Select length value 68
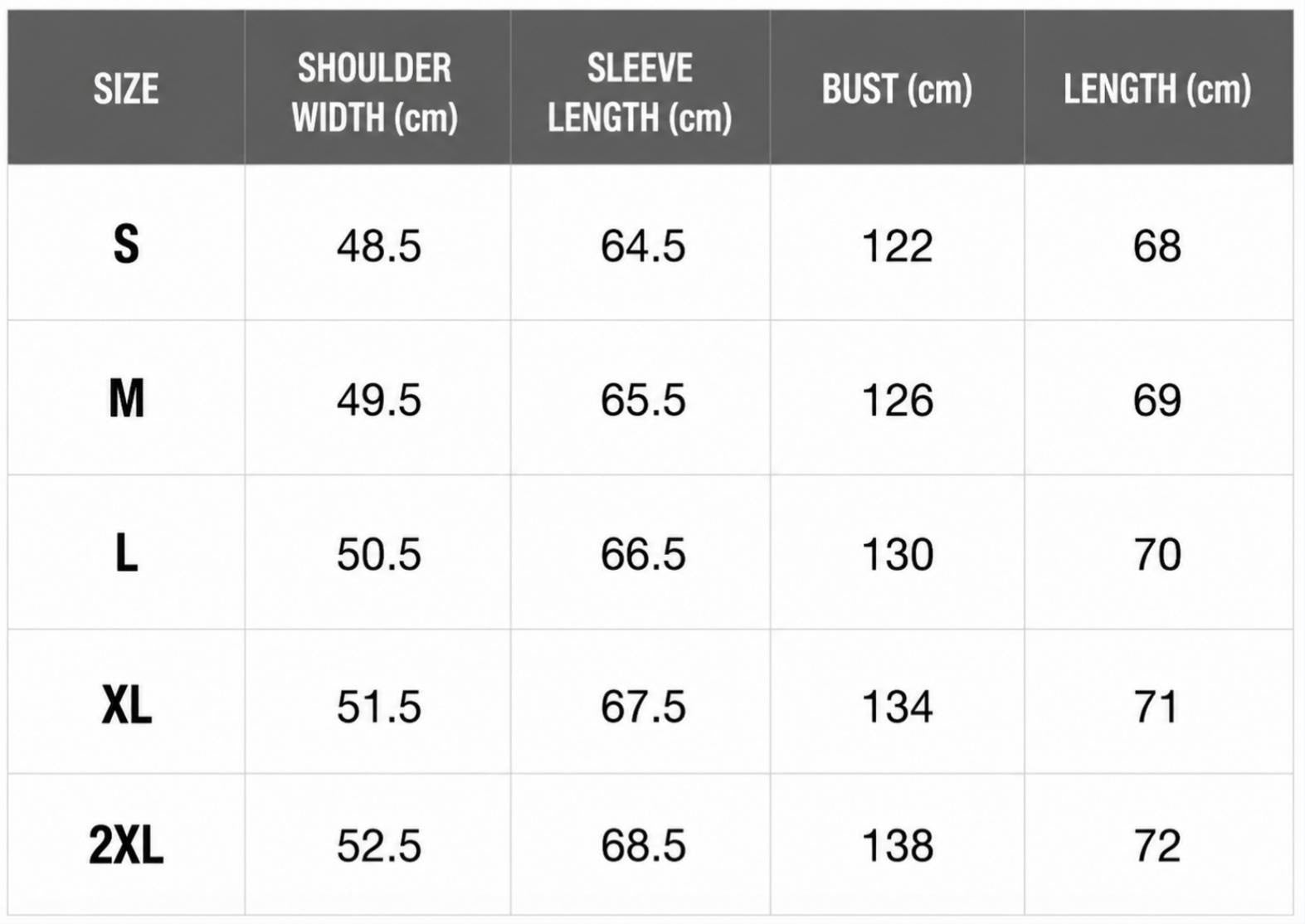The image size is (1305, 924). [x=1157, y=246]
